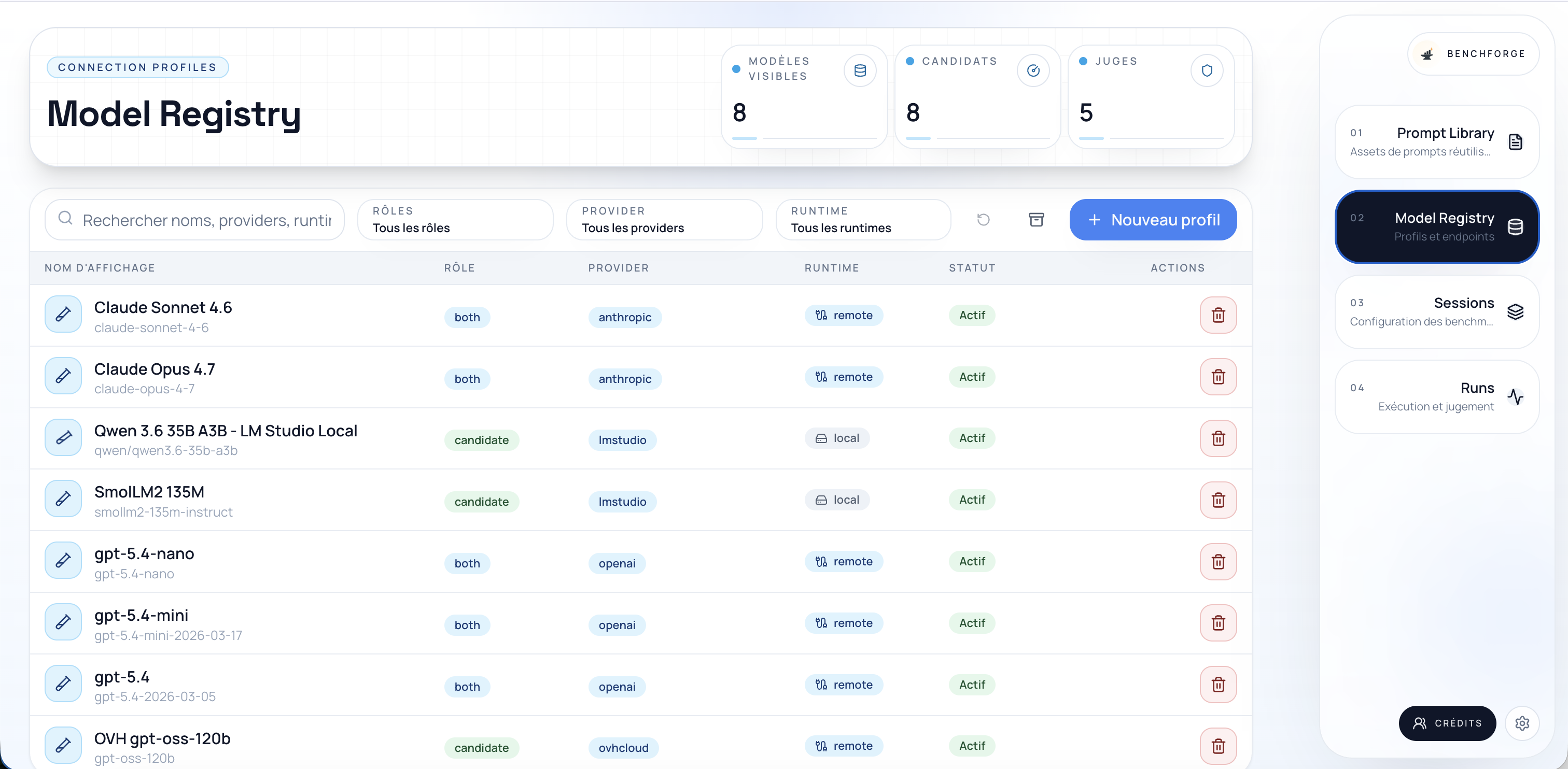Click the Connection Profiles label
Image resolution: width=1568 pixels, height=769 pixels.
(137, 67)
